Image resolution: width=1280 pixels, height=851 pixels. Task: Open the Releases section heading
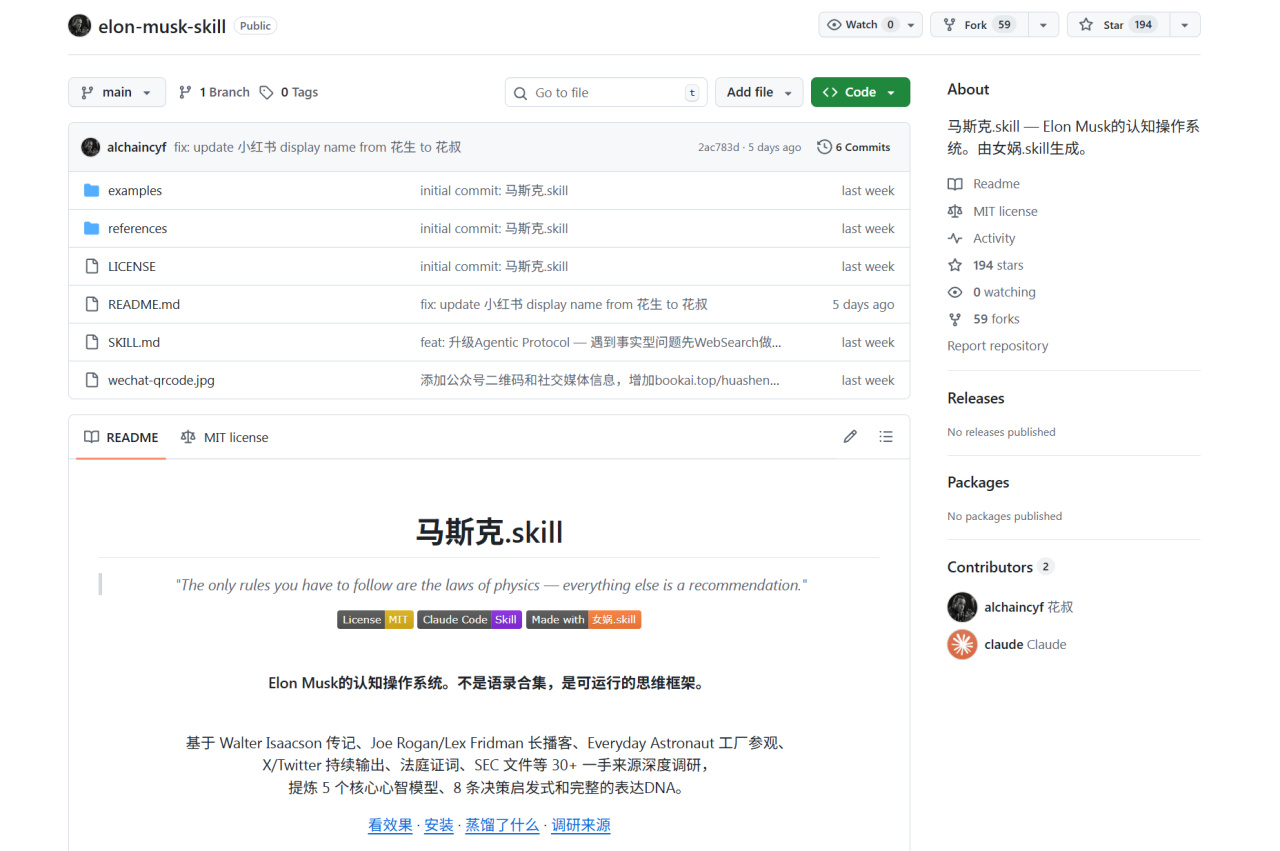tap(976, 398)
